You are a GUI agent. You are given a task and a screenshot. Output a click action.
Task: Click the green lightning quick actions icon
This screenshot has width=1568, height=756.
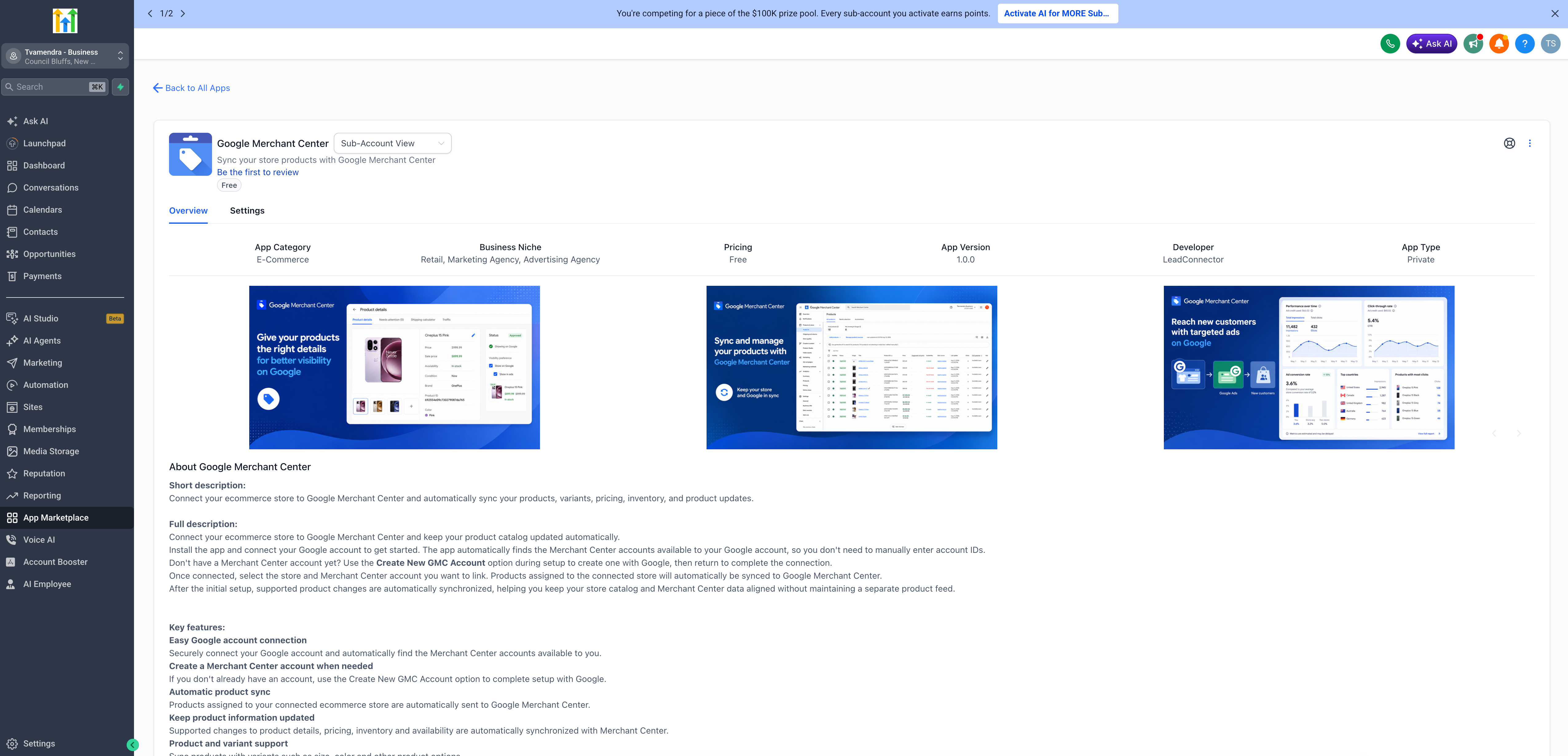[x=120, y=87]
